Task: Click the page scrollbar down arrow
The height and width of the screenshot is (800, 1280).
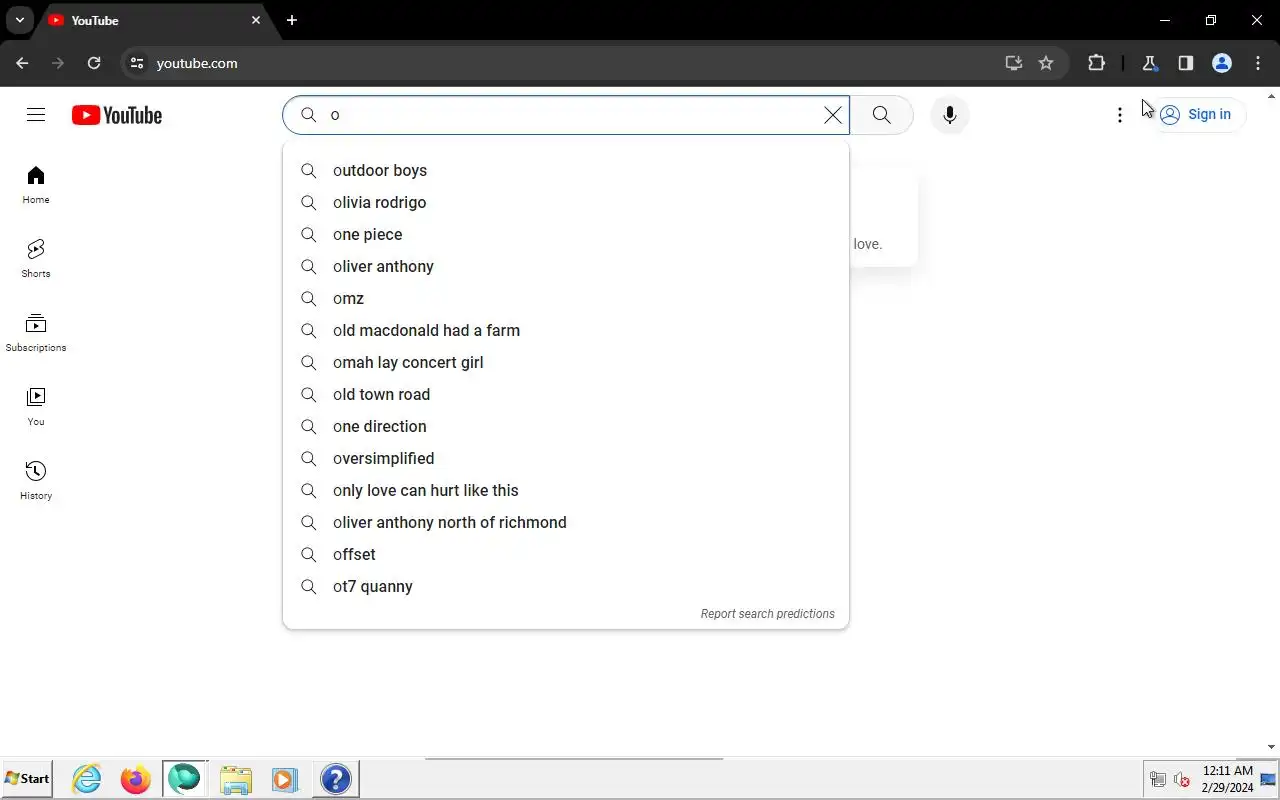Action: pos(1272,747)
